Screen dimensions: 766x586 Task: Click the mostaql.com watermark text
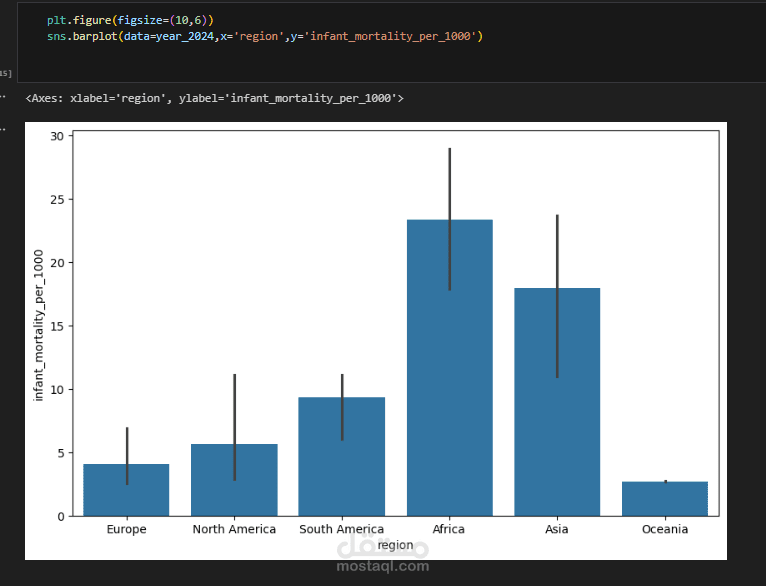(384, 566)
